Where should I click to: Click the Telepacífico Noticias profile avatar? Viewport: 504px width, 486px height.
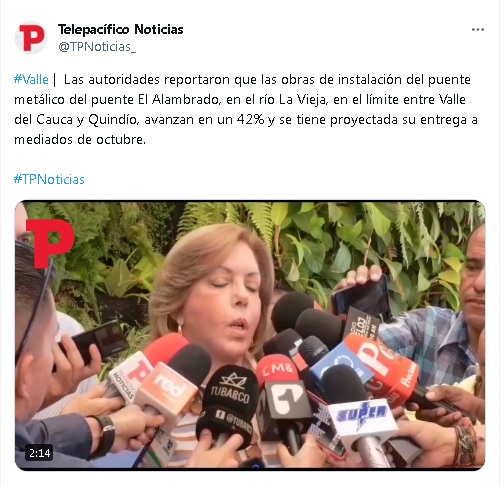coord(31,37)
